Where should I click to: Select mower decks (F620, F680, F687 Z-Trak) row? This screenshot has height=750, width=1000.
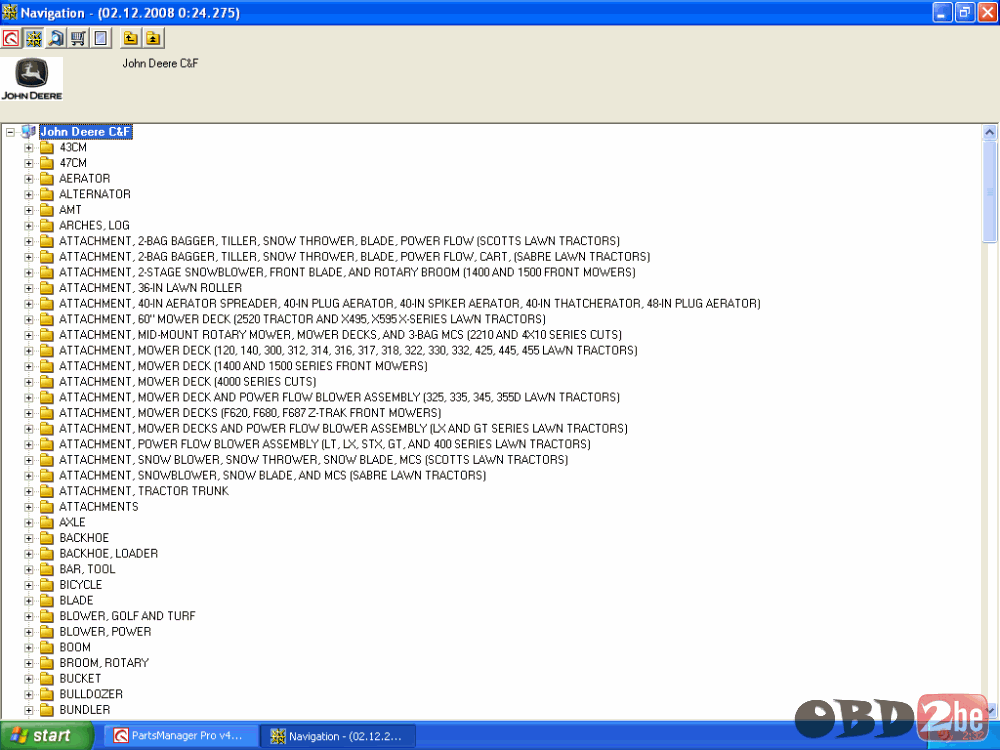pyautogui.click(x=250, y=413)
